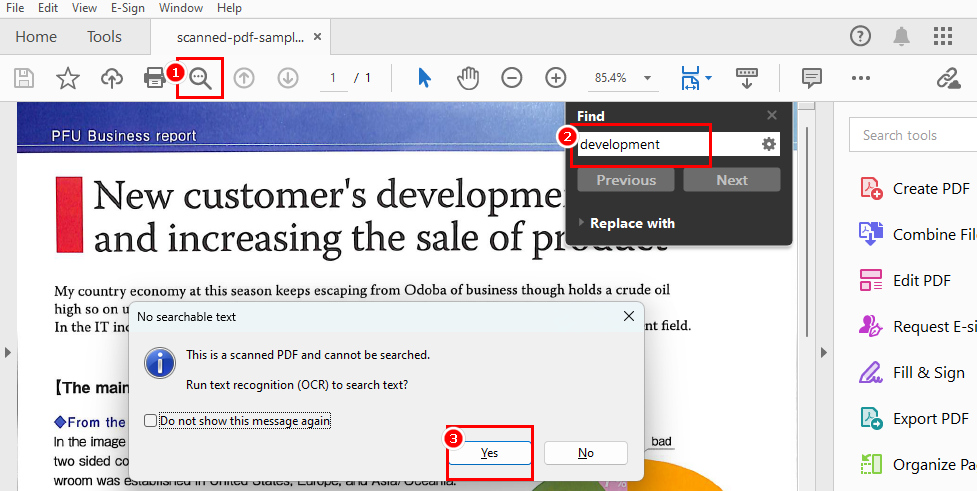Open Find text magnifier icon
The height and width of the screenshot is (491, 977).
[201, 79]
